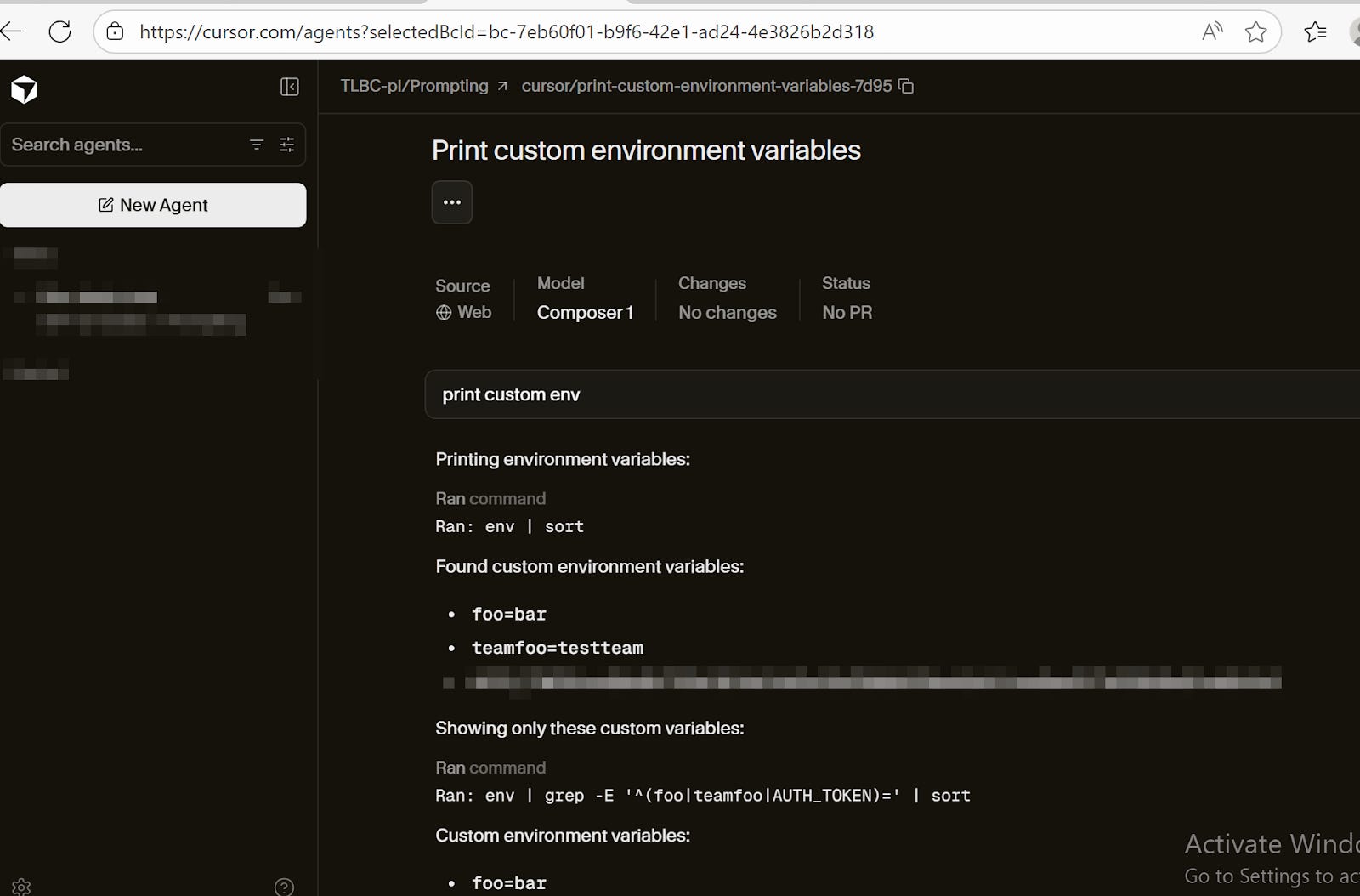
Task: Open agent display settings sliders icon
Action: tap(287, 145)
